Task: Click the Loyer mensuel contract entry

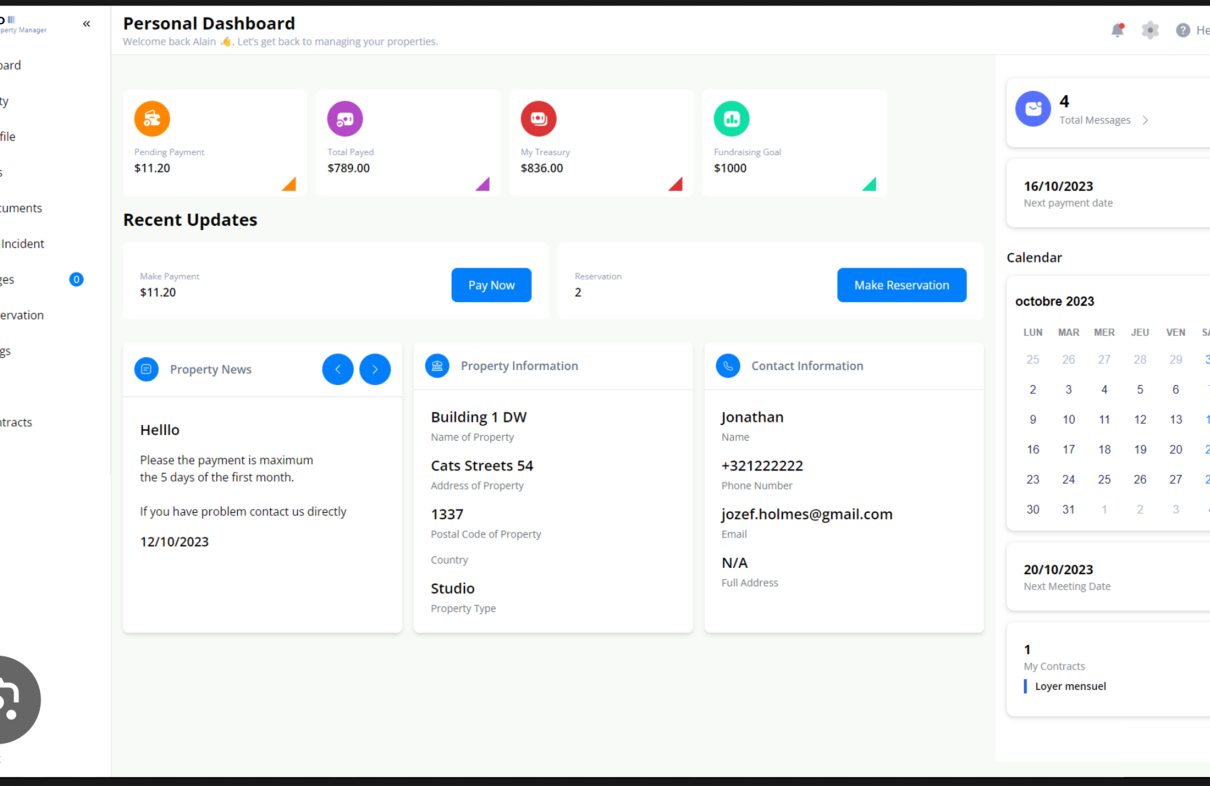Action: (x=1069, y=687)
